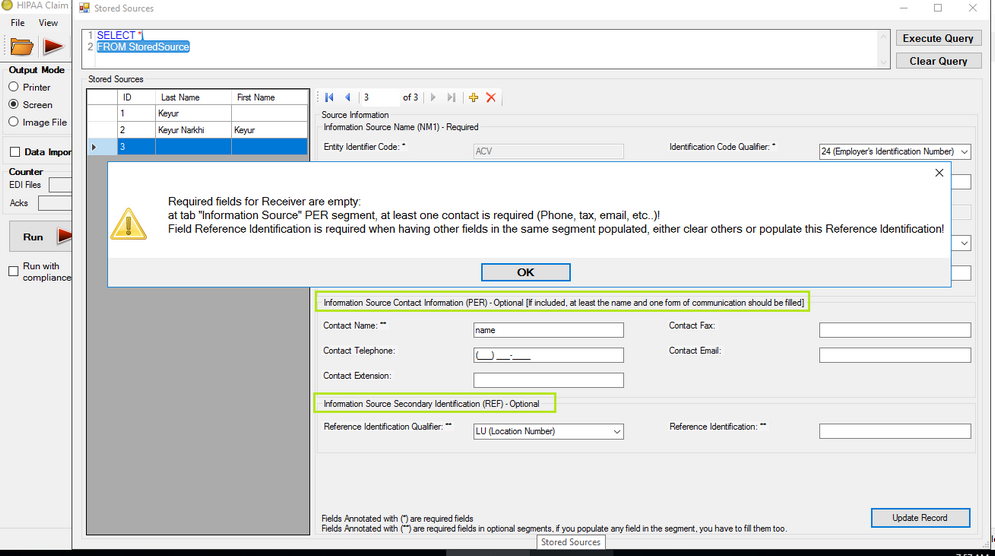Minimize the Stored Sources window

pyautogui.click(x=904, y=8)
